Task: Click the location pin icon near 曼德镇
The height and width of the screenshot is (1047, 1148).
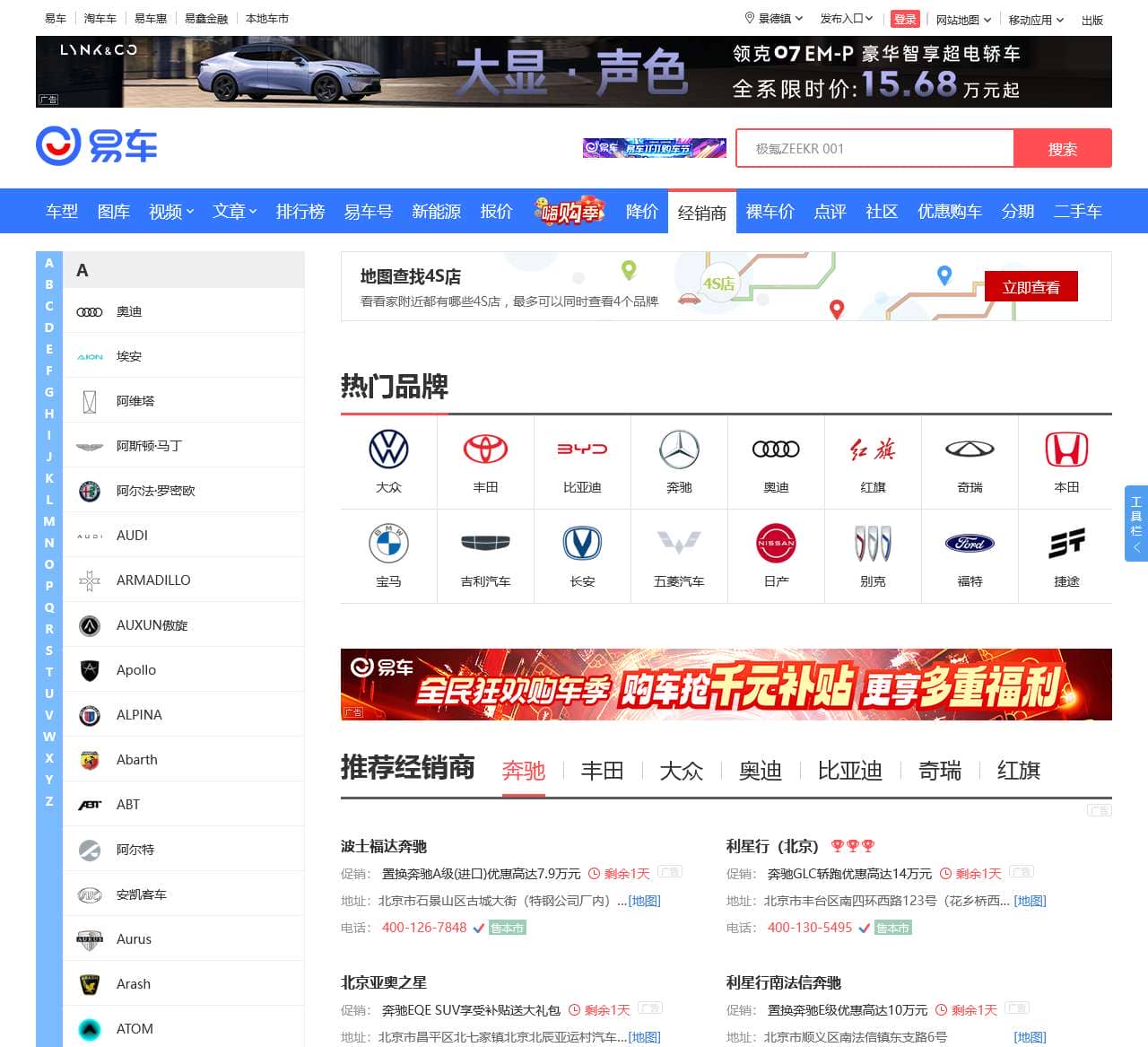Action: pos(750,18)
